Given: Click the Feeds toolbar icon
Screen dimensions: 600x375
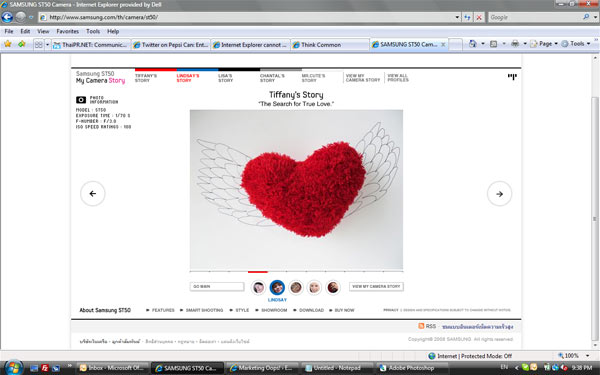Looking at the screenshot, I should click(494, 44).
